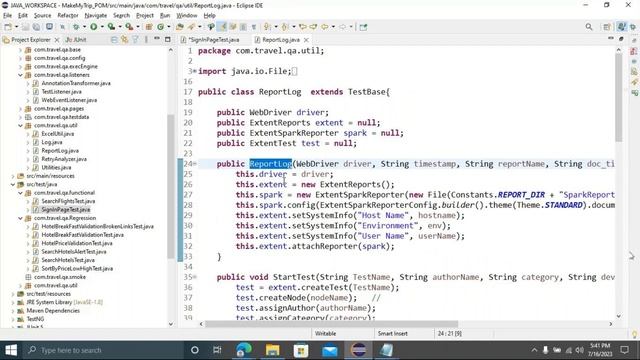Click the Open Perspective icon

click(607, 27)
